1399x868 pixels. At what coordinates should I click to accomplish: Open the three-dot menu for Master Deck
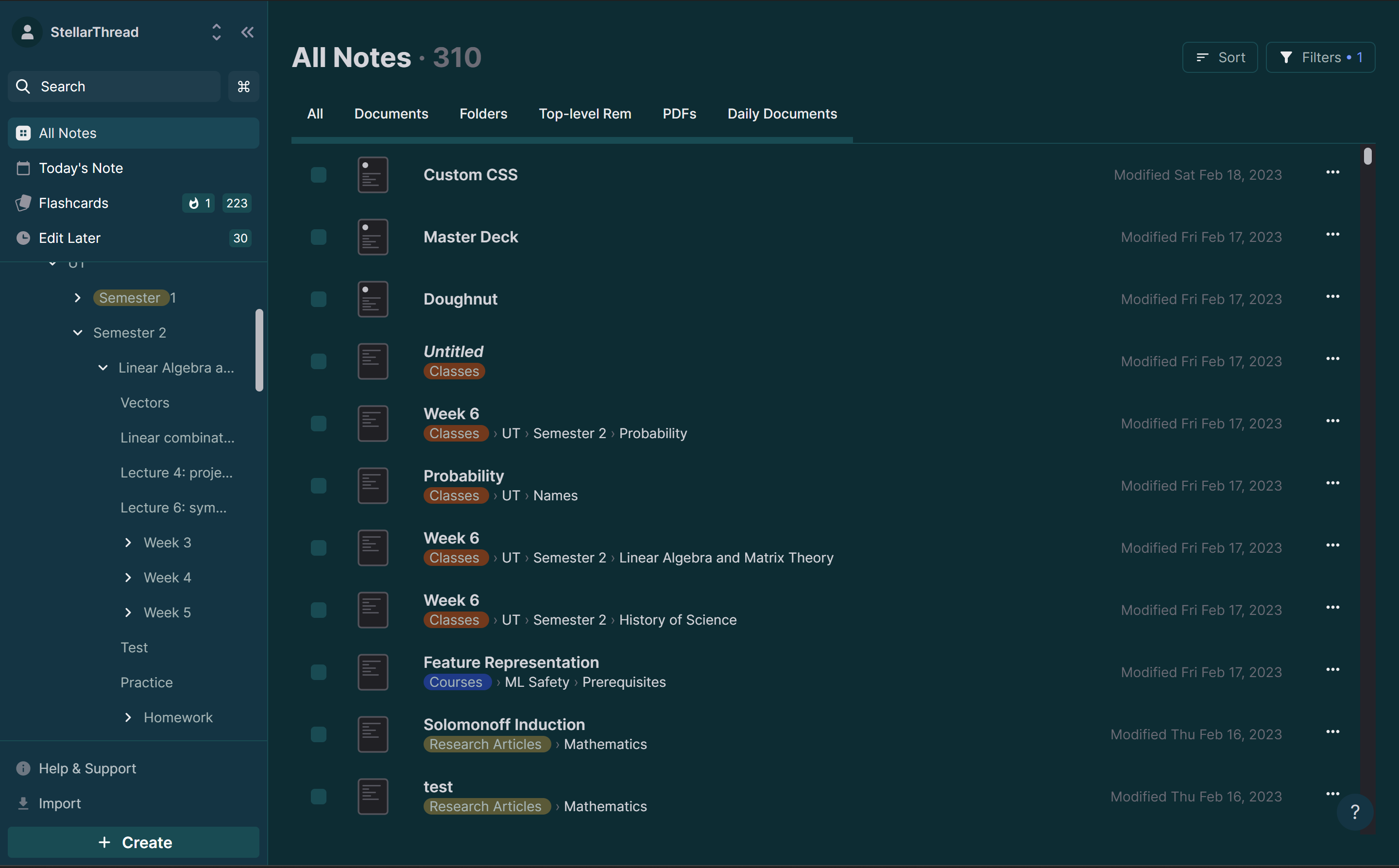click(1333, 234)
